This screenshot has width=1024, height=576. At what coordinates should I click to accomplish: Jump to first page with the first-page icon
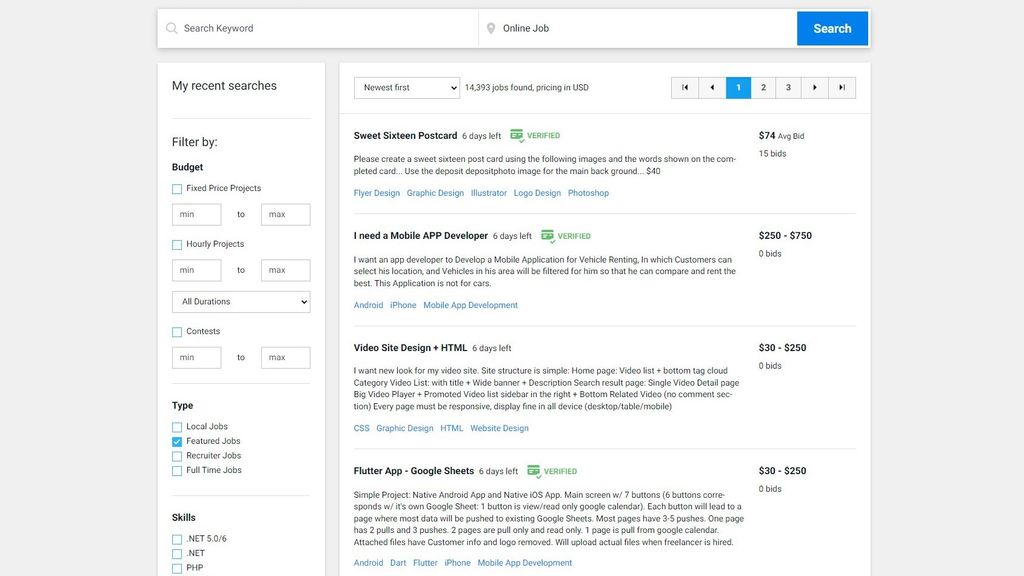click(x=684, y=87)
